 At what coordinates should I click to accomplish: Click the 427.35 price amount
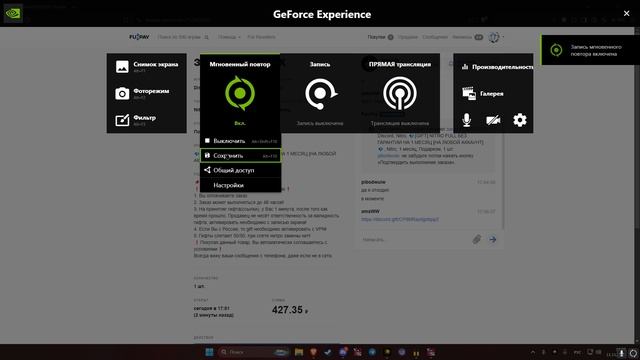tap(290, 310)
